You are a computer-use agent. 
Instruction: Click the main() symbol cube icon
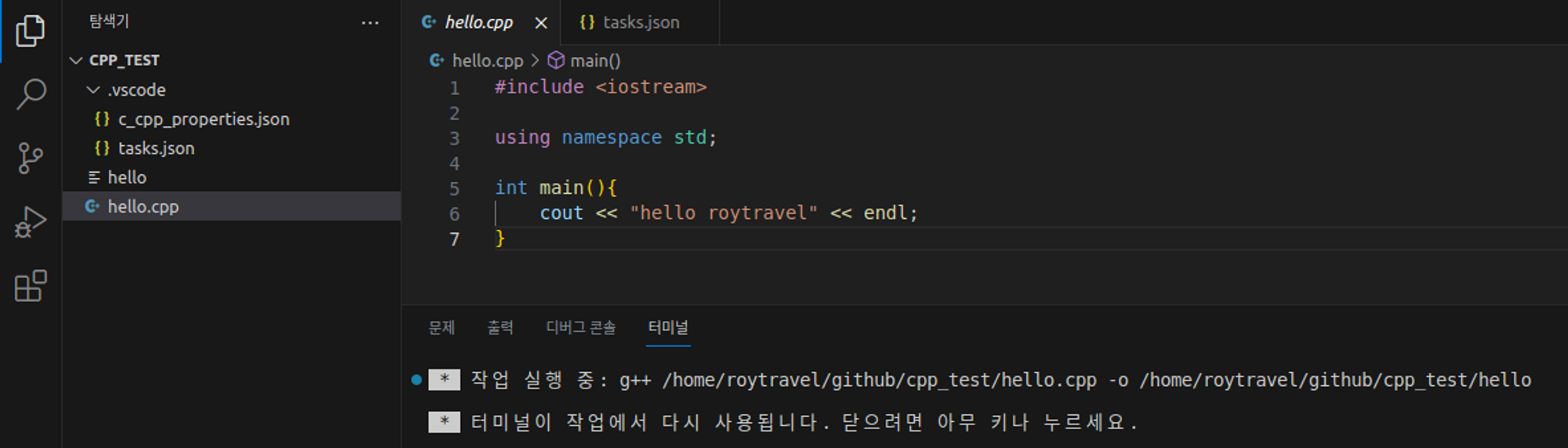pyautogui.click(x=556, y=60)
